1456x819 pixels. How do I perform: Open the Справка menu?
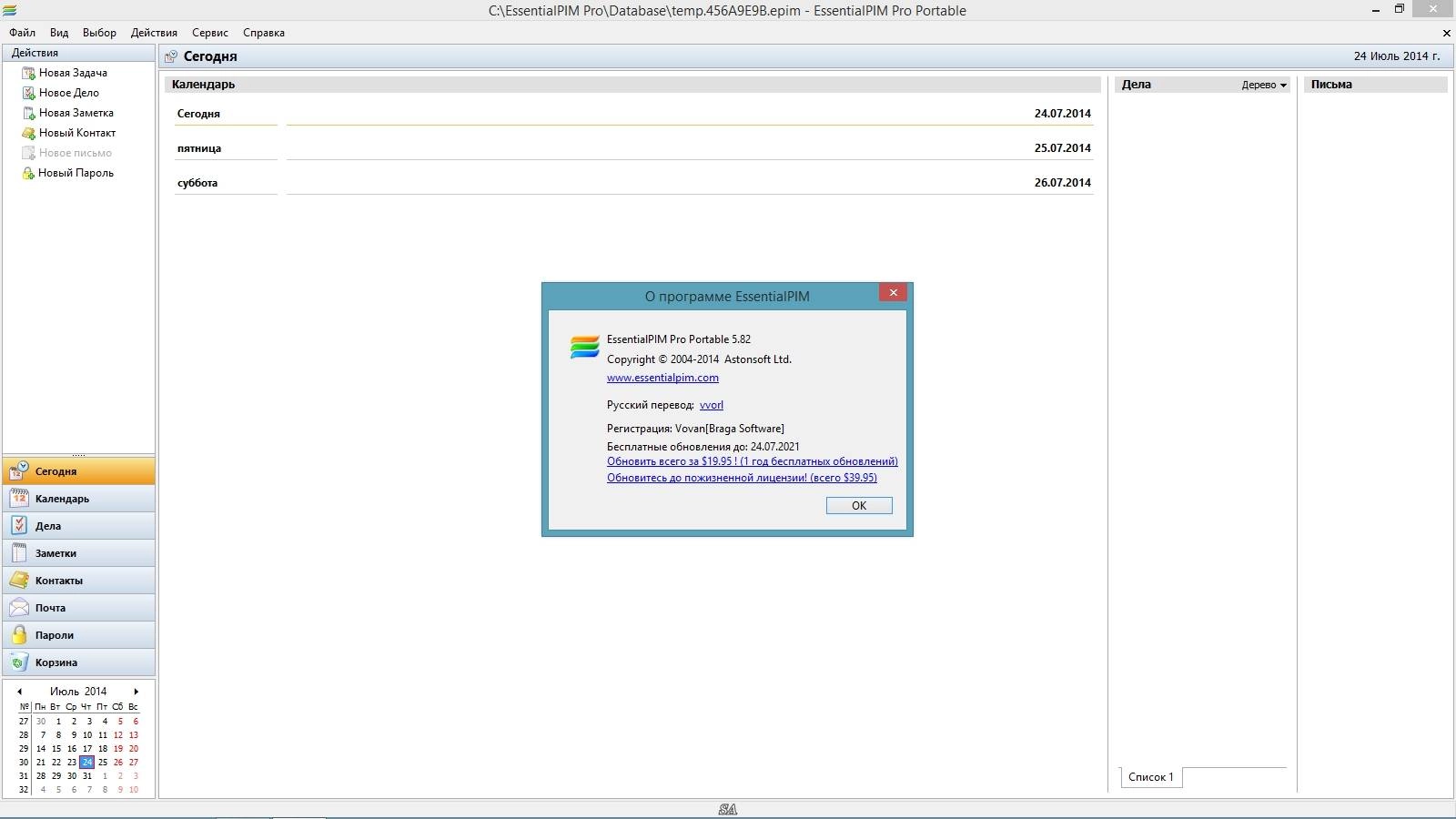coord(264,33)
